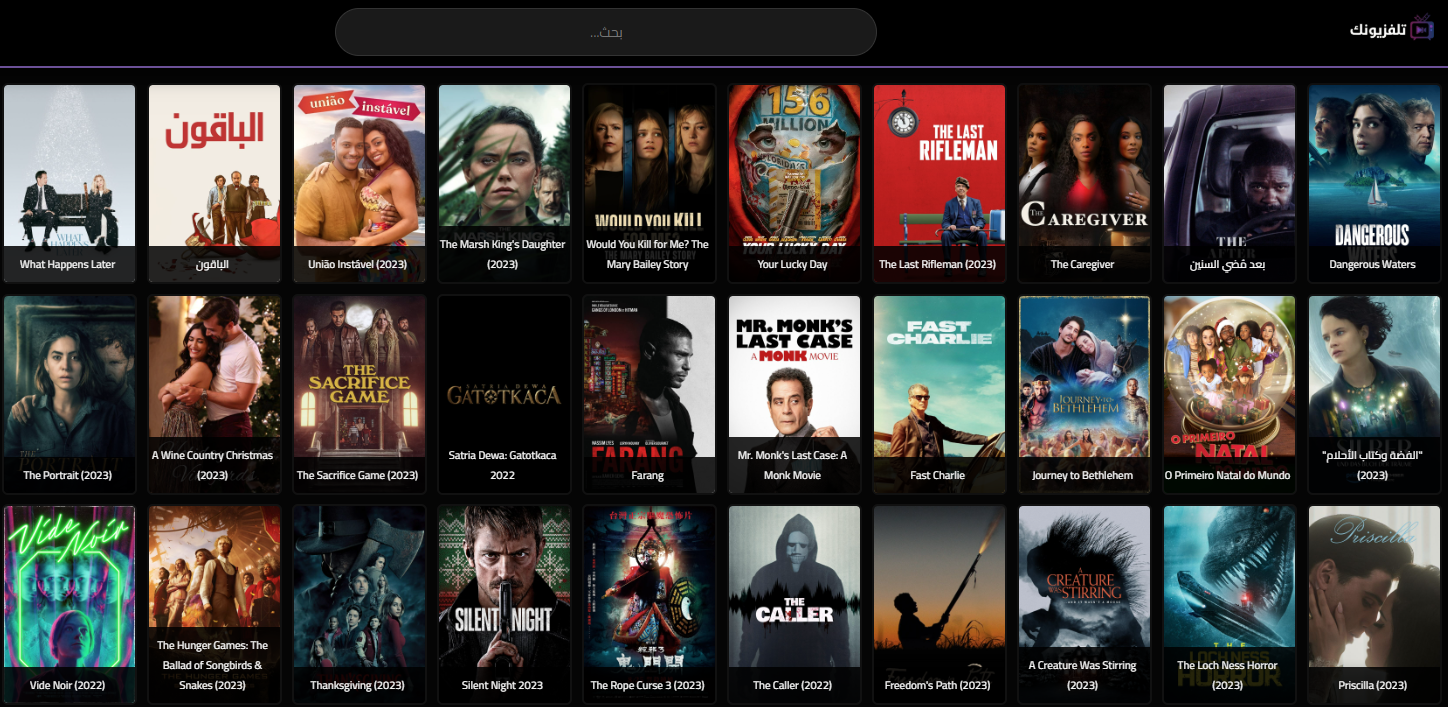1448x707 pixels.
Task: Focus the بحث search field
Action: [606, 32]
